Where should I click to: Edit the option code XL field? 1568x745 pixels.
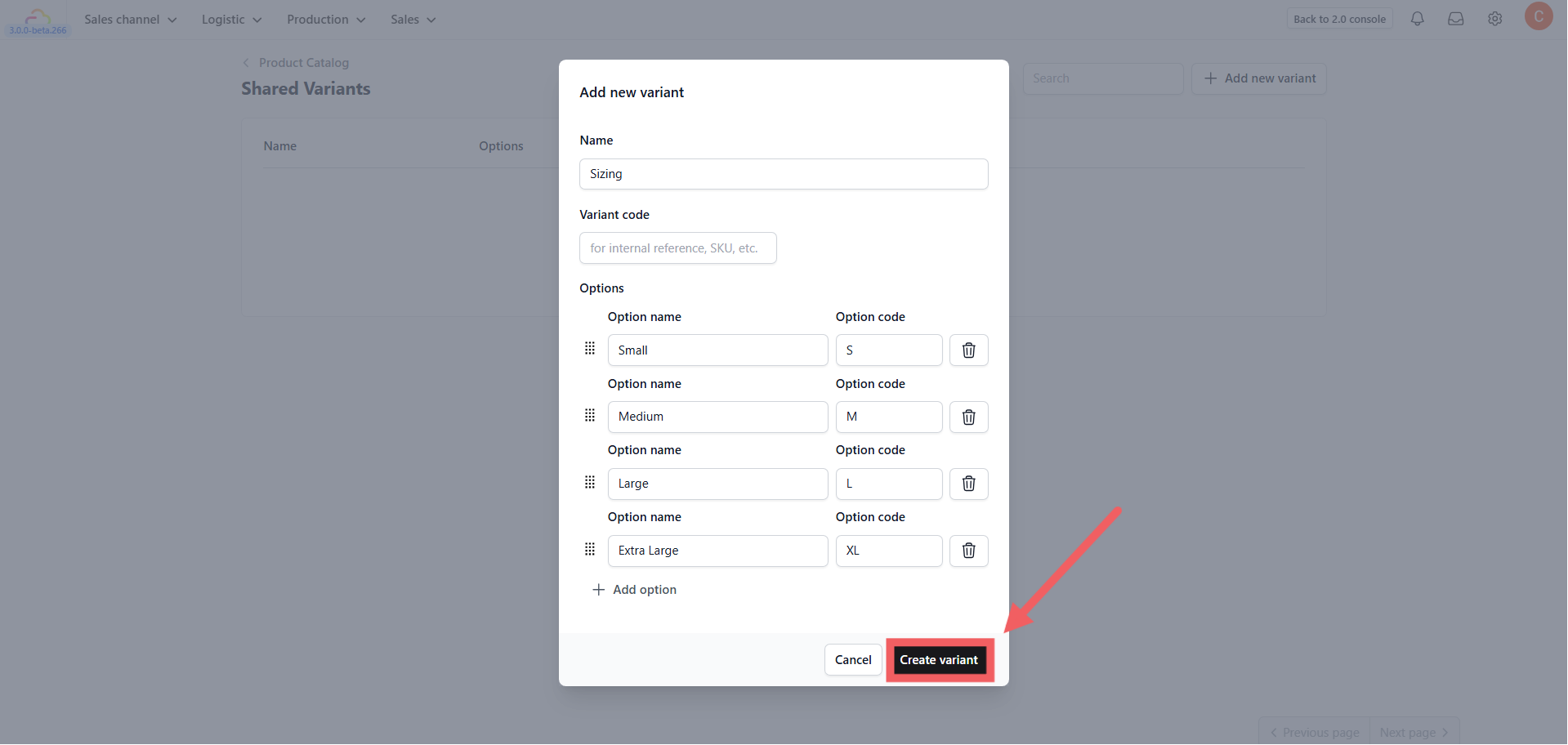click(x=889, y=551)
